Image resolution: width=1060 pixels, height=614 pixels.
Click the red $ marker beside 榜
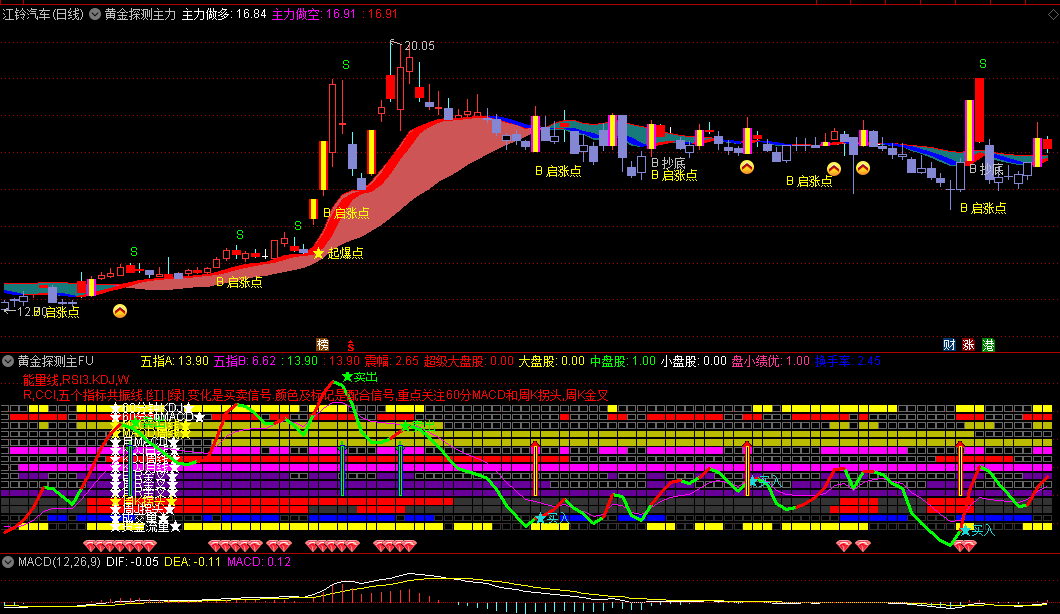350,346
